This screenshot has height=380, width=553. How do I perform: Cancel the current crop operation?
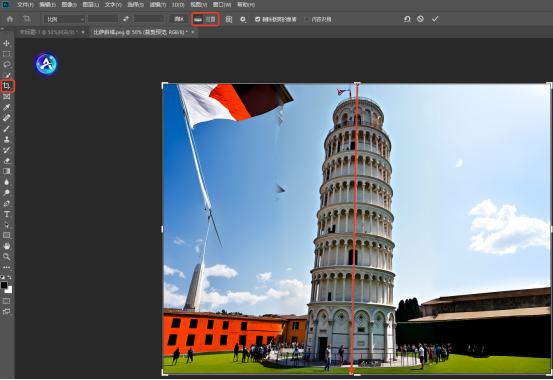point(420,19)
